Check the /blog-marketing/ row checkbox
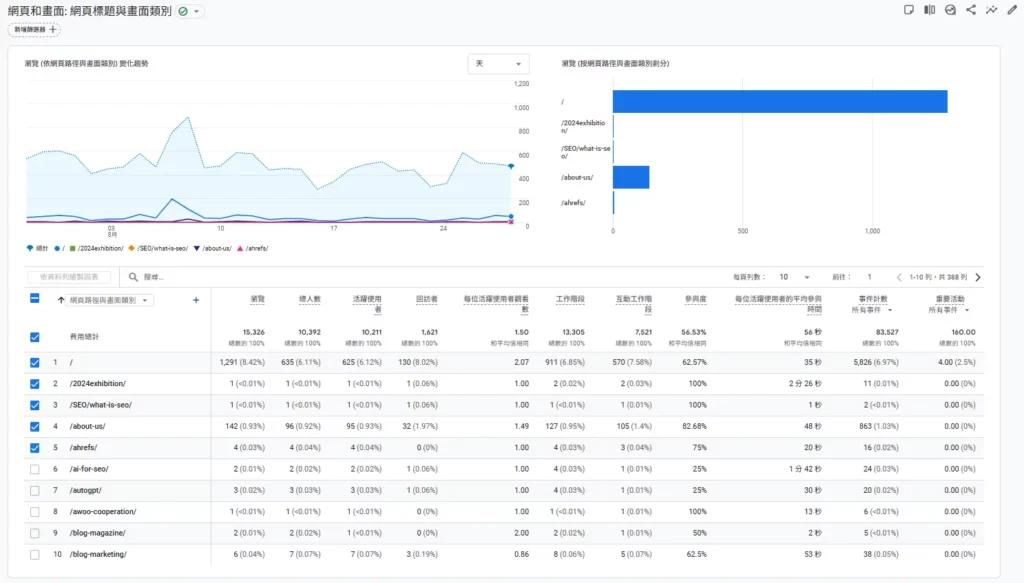1024x583 pixels. tap(35, 555)
